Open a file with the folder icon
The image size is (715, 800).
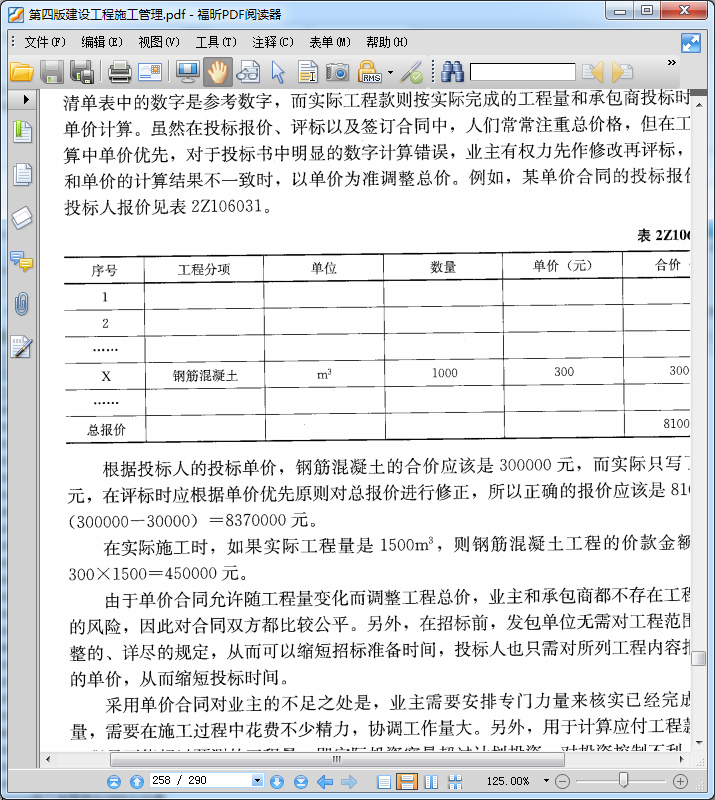pyautogui.click(x=21, y=72)
